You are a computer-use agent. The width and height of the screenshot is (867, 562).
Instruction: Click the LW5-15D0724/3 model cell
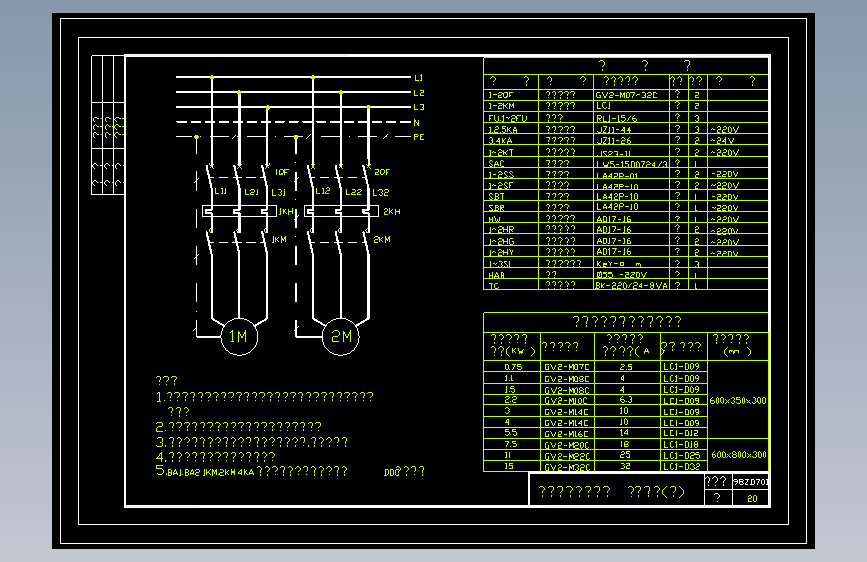point(632,164)
